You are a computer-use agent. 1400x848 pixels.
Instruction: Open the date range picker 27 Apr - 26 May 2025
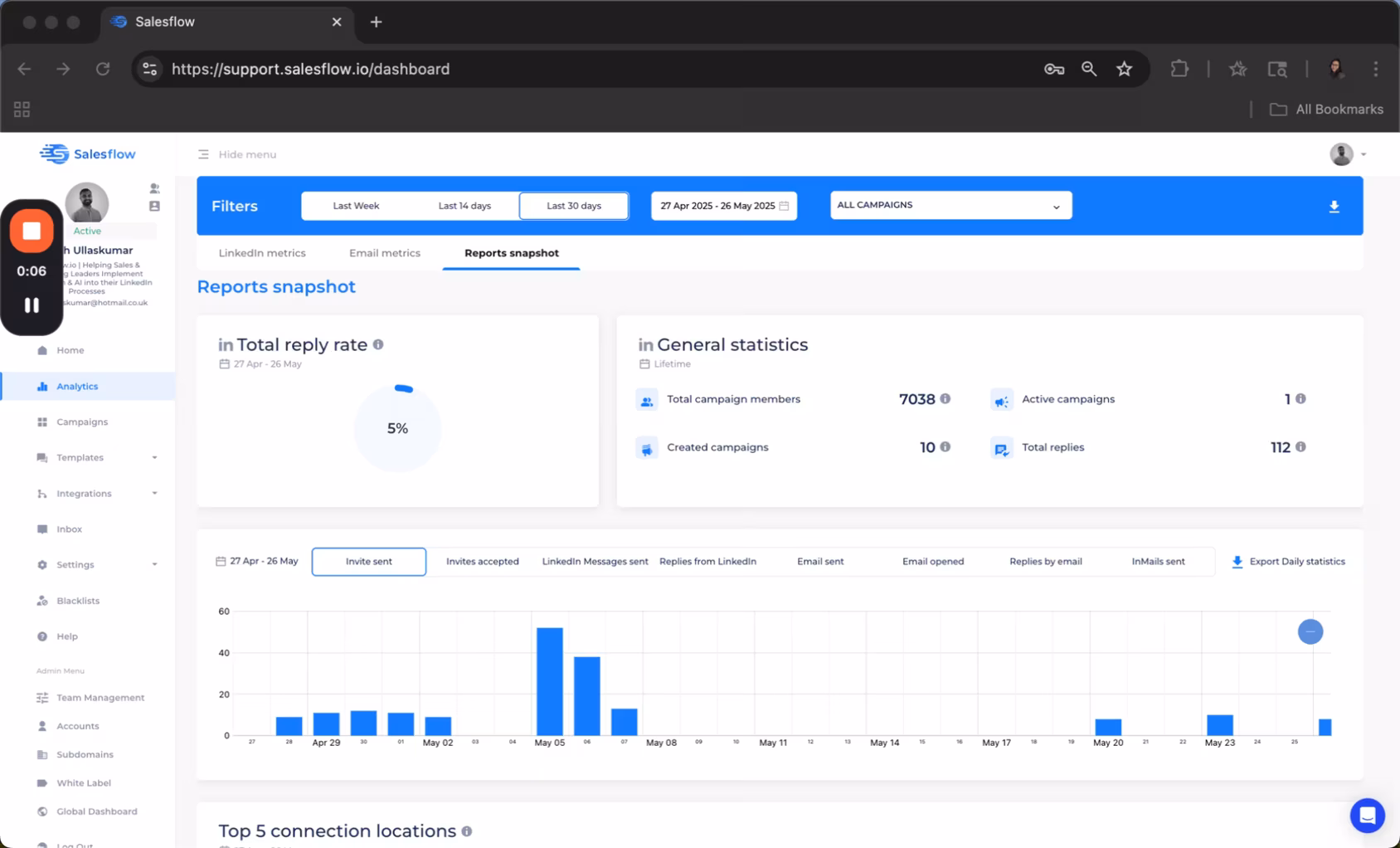724,206
